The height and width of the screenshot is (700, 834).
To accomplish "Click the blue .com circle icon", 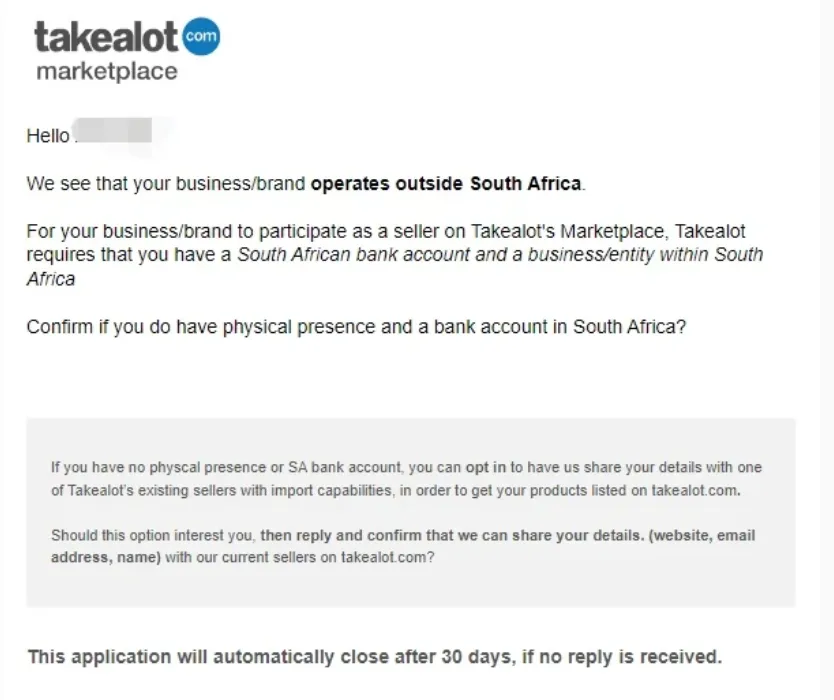I will (203, 37).
